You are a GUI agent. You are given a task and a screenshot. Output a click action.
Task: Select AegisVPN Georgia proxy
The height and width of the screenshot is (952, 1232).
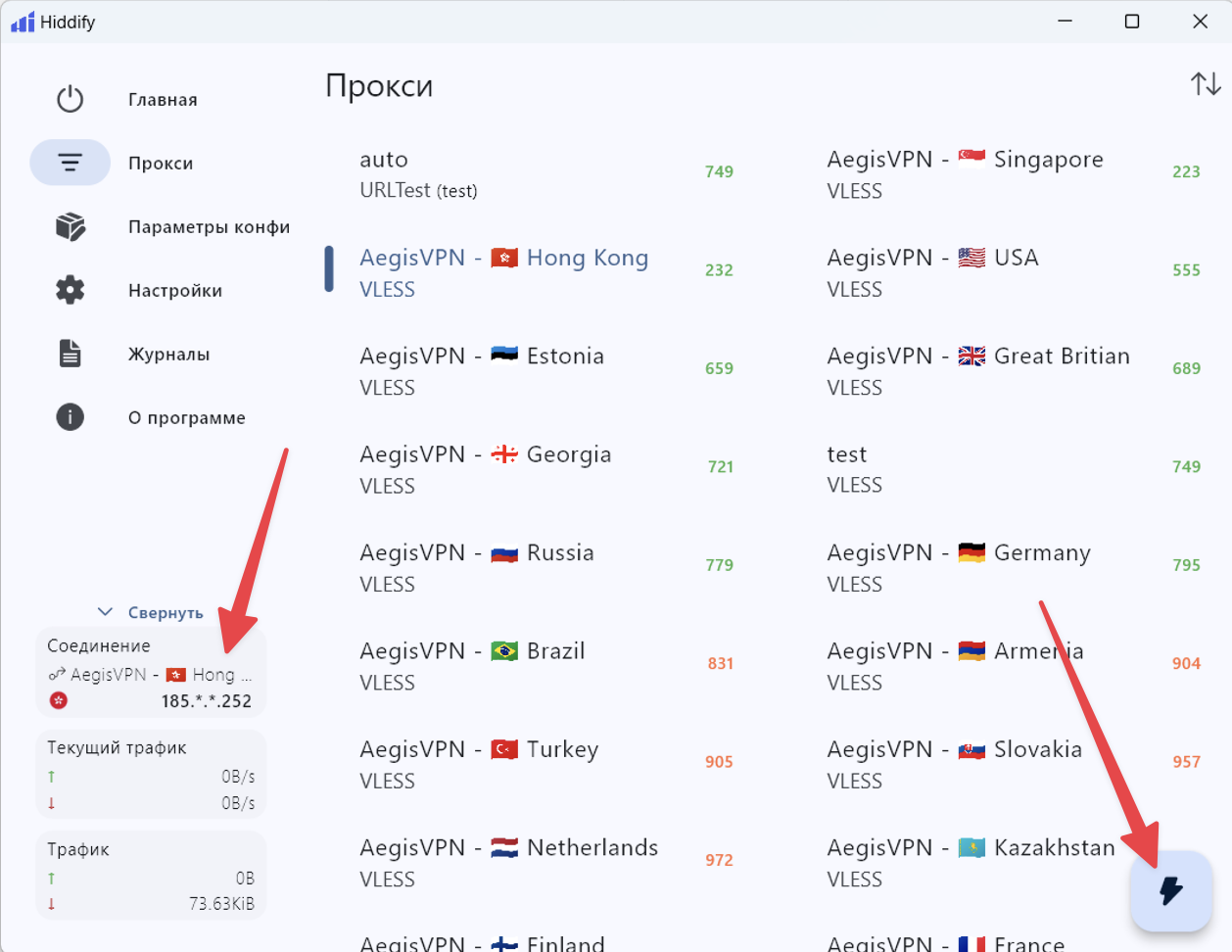tap(546, 468)
